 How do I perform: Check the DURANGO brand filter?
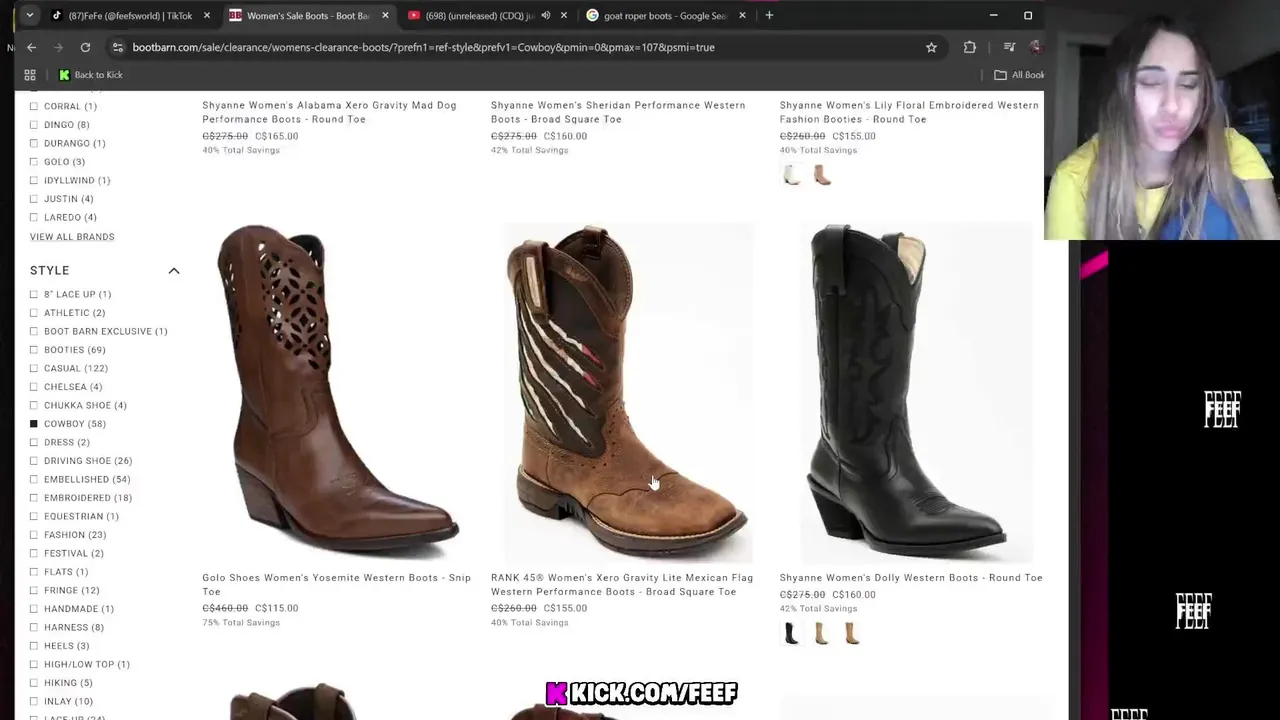pos(34,143)
